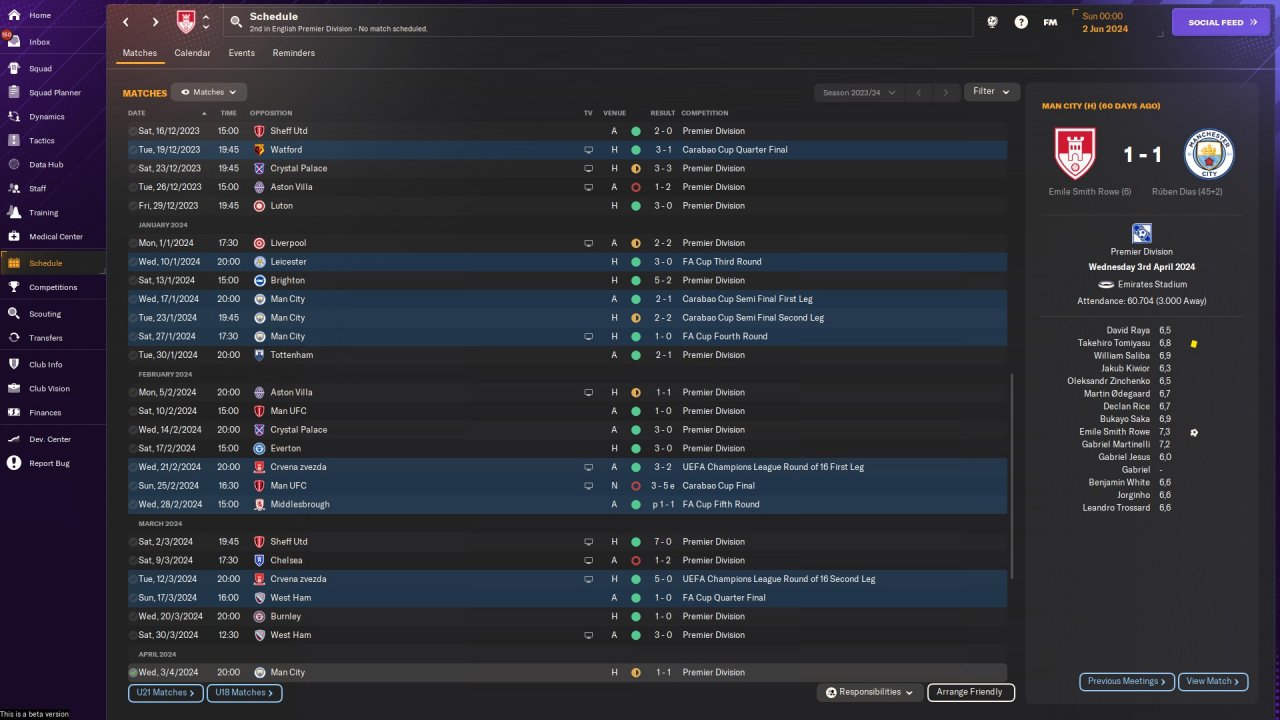Image resolution: width=1280 pixels, height=720 pixels.
Task: Open the Dev. Center icon
Action: click(14, 439)
